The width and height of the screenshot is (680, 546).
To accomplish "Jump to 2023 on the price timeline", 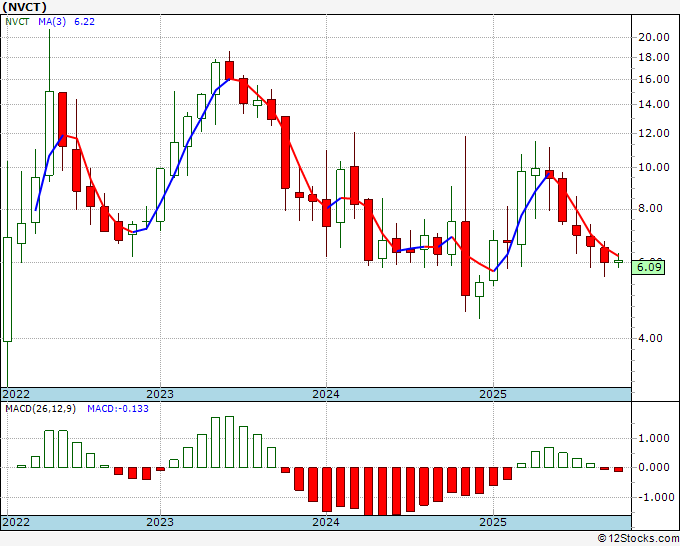I will [x=160, y=394].
